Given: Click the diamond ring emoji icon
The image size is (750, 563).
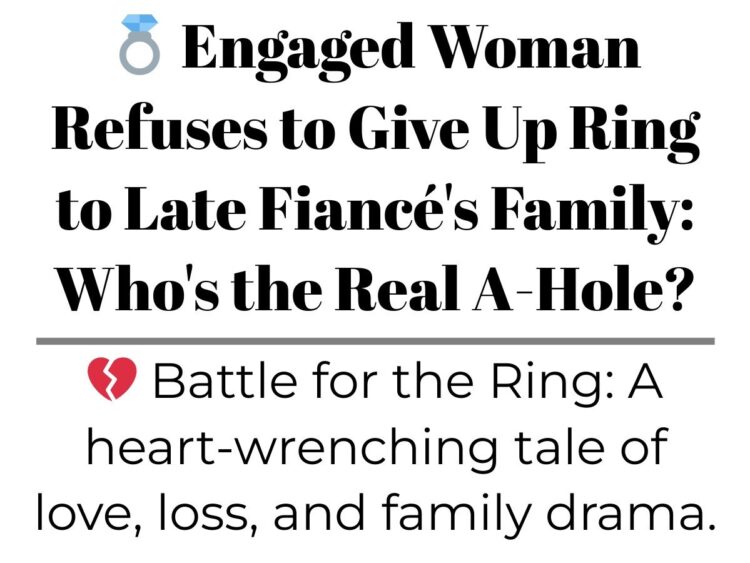Looking at the screenshot, I should point(139,44).
